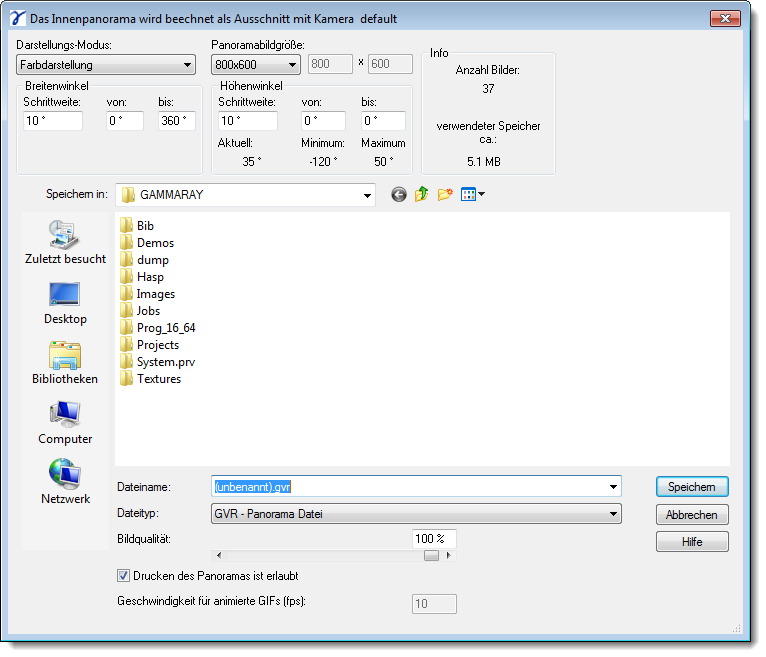Open Zuletzt besucht in sidebar

[x=65, y=243]
